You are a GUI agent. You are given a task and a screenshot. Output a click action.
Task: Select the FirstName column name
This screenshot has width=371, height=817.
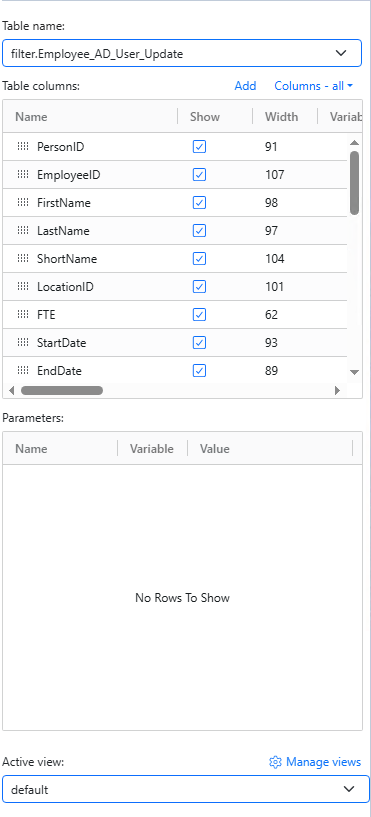click(x=64, y=203)
